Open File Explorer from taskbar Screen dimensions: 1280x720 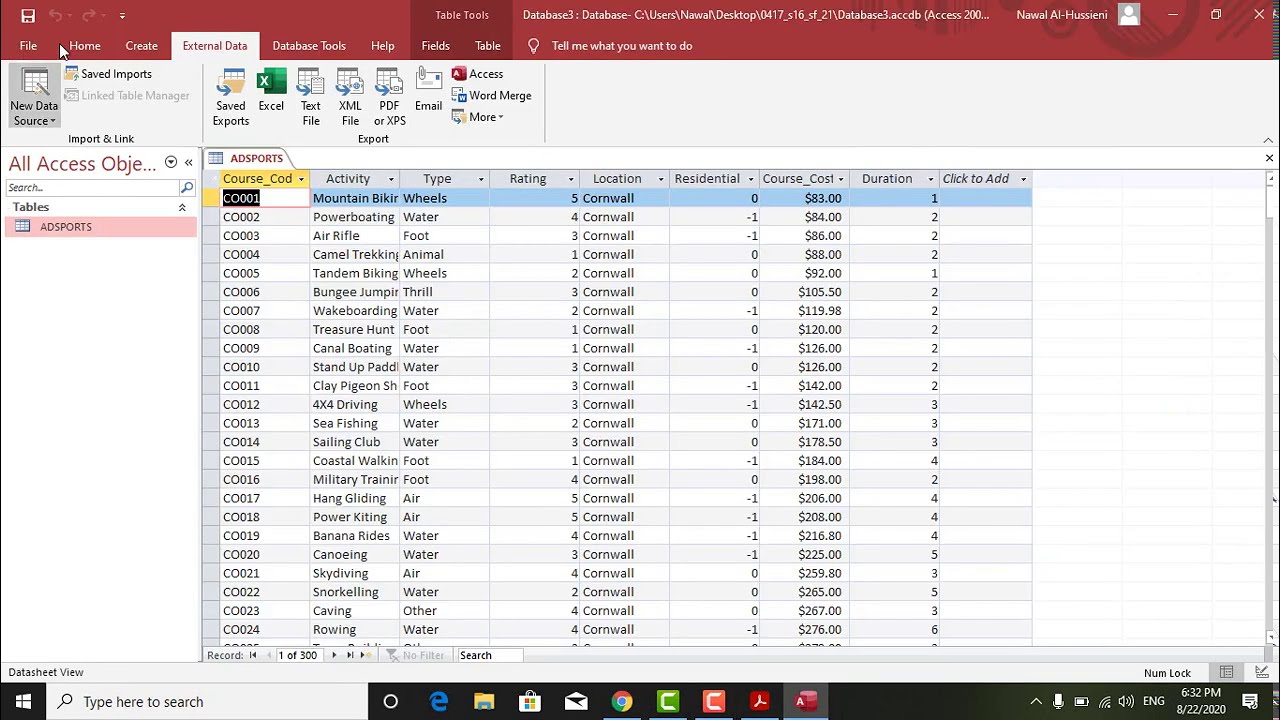click(x=484, y=702)
